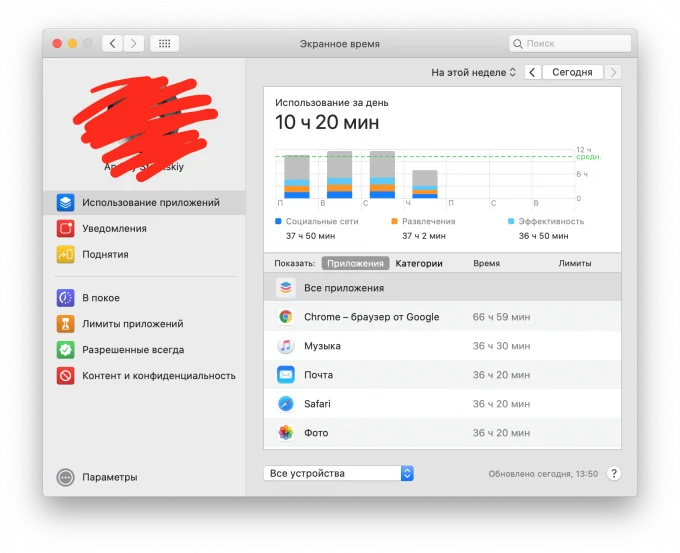
Task: Go to next day with right chevron
Action: click(x=613, y=72)
